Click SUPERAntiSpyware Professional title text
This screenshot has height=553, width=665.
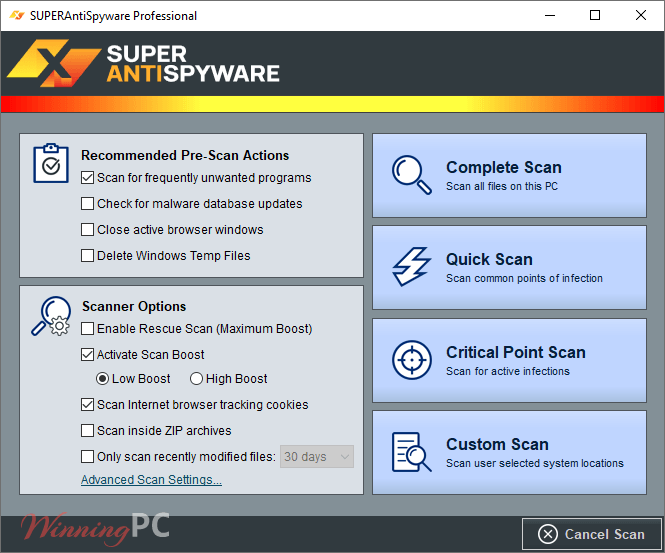tap(113, 16)
